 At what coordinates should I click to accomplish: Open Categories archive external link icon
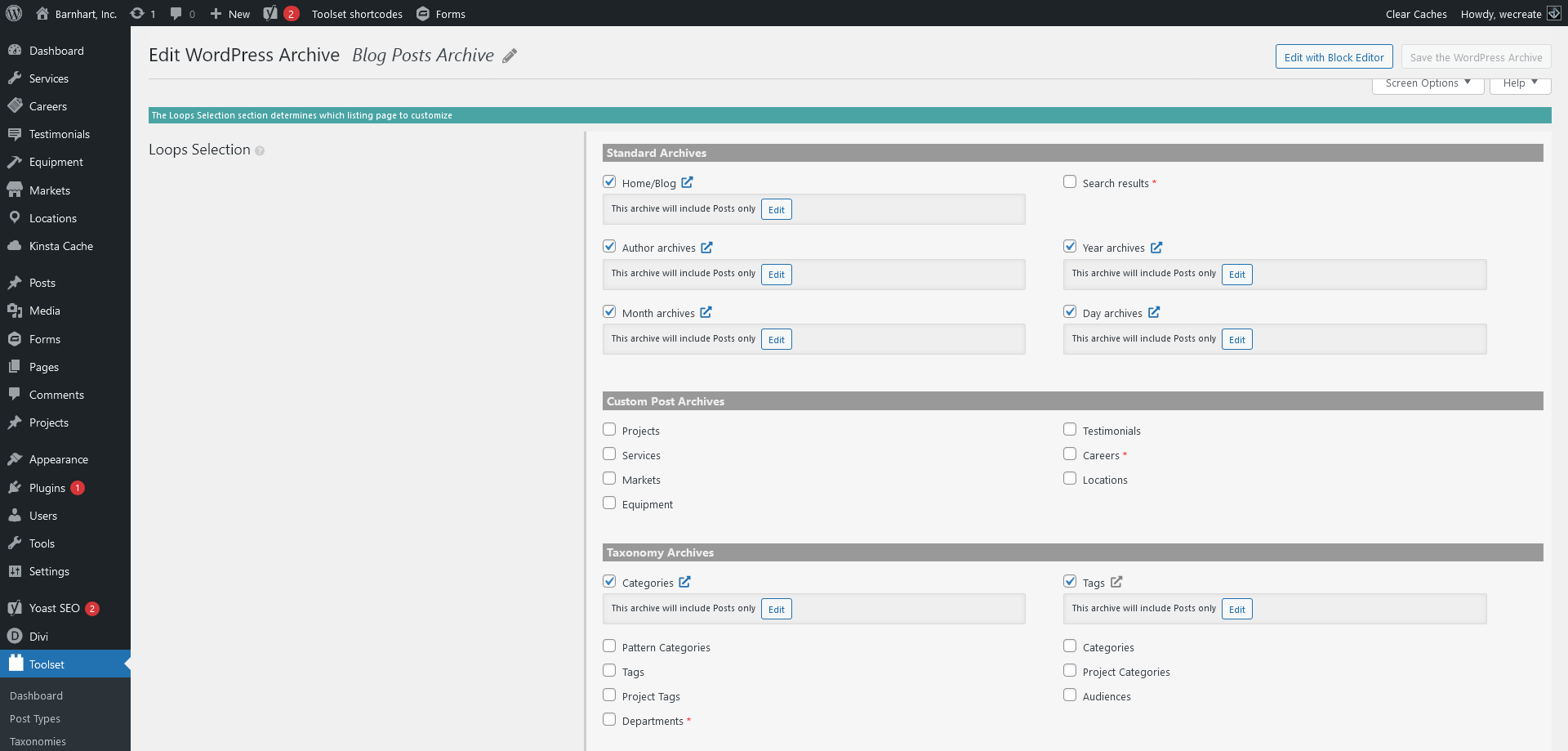coord(684,582)
